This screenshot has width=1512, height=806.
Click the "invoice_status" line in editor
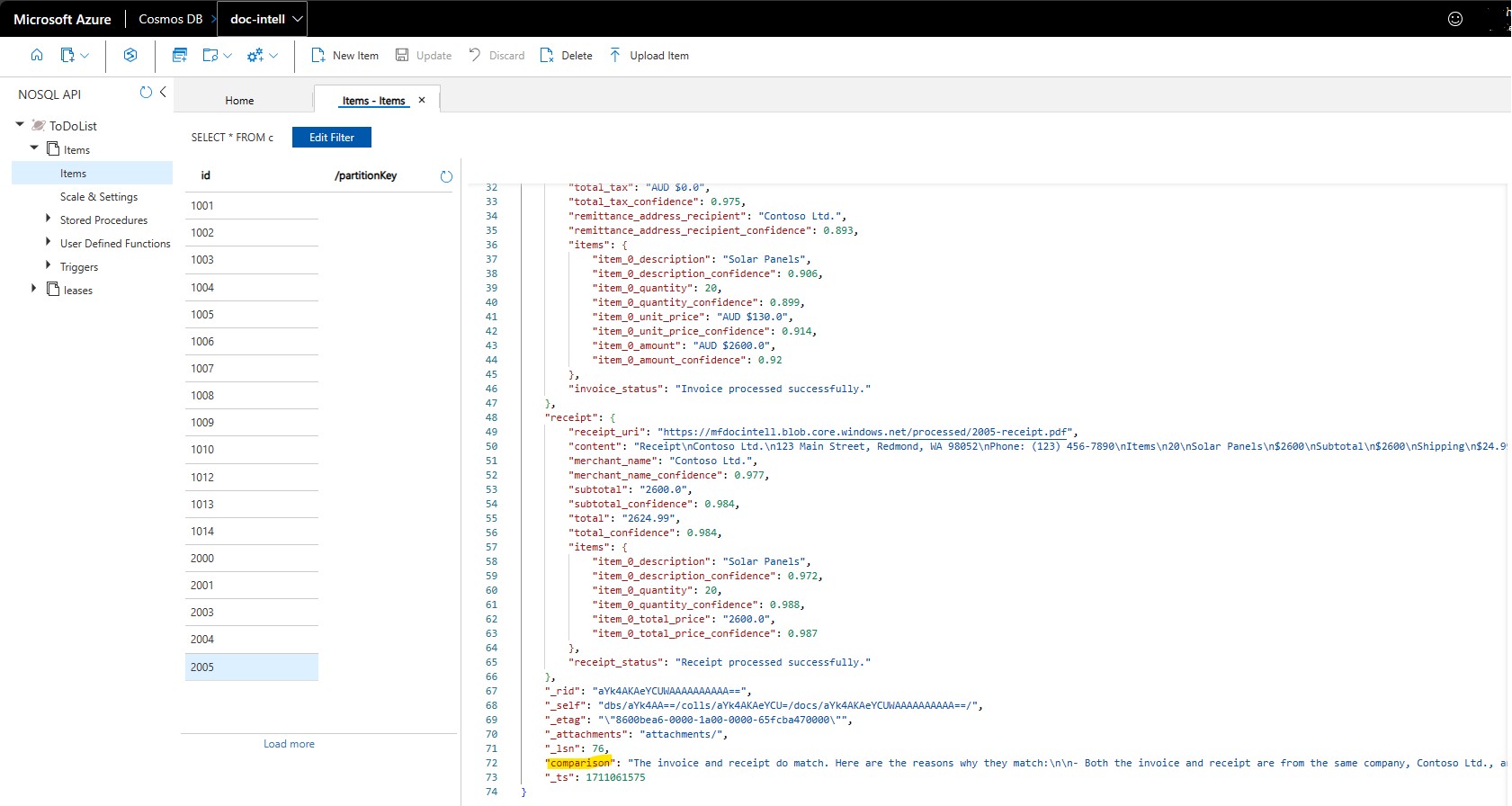click(x=720, y=389)
